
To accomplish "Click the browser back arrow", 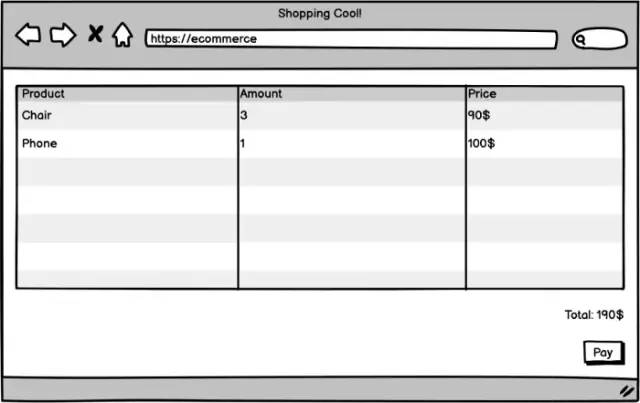I will (28, 36).
